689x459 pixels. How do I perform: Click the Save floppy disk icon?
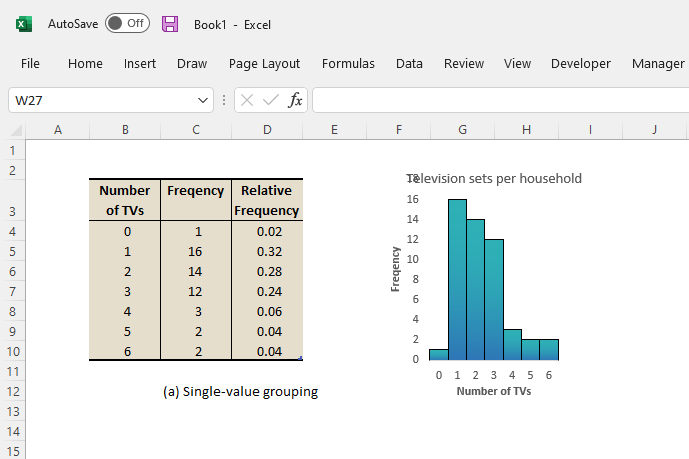pos(170,24)
